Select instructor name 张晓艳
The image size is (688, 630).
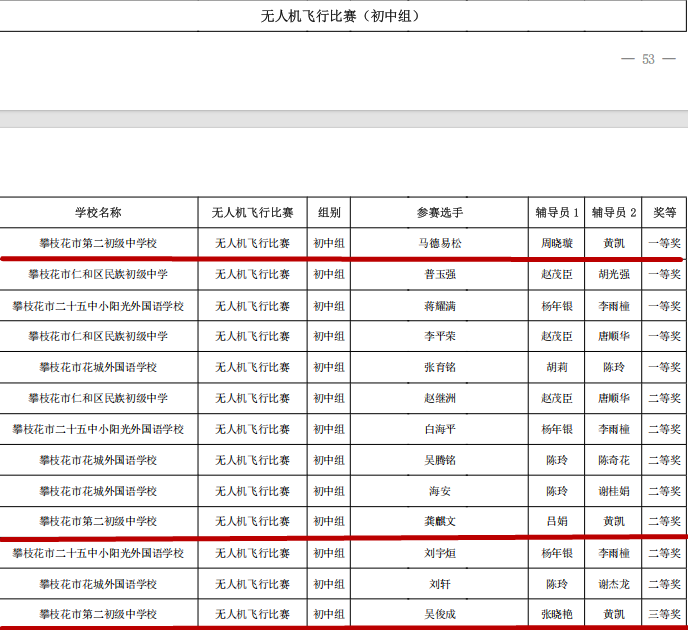[x=557, y=614]
